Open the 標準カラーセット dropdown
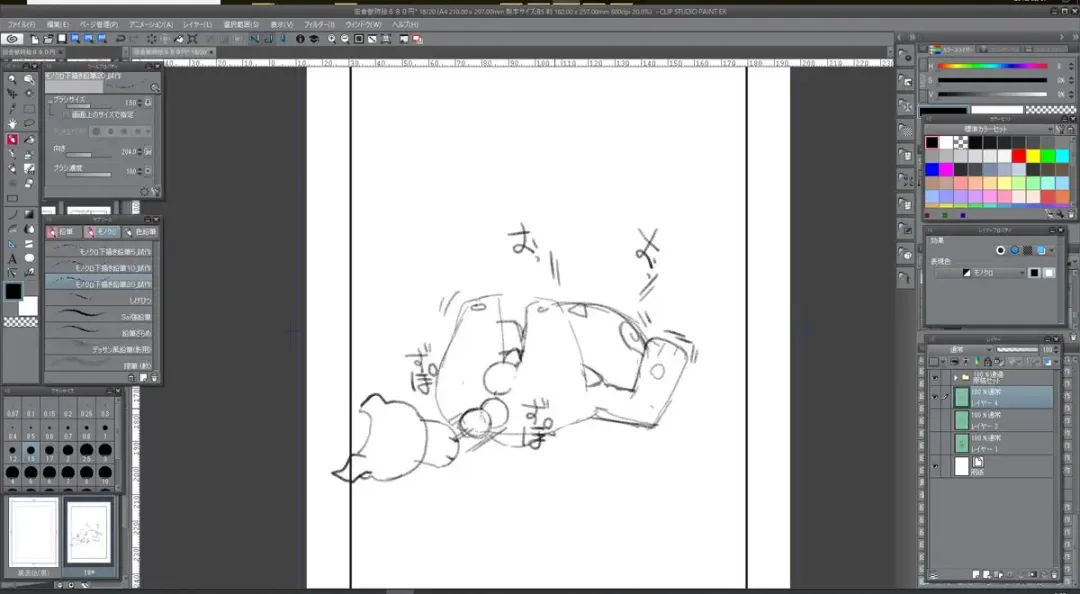 pos(1049,129)
